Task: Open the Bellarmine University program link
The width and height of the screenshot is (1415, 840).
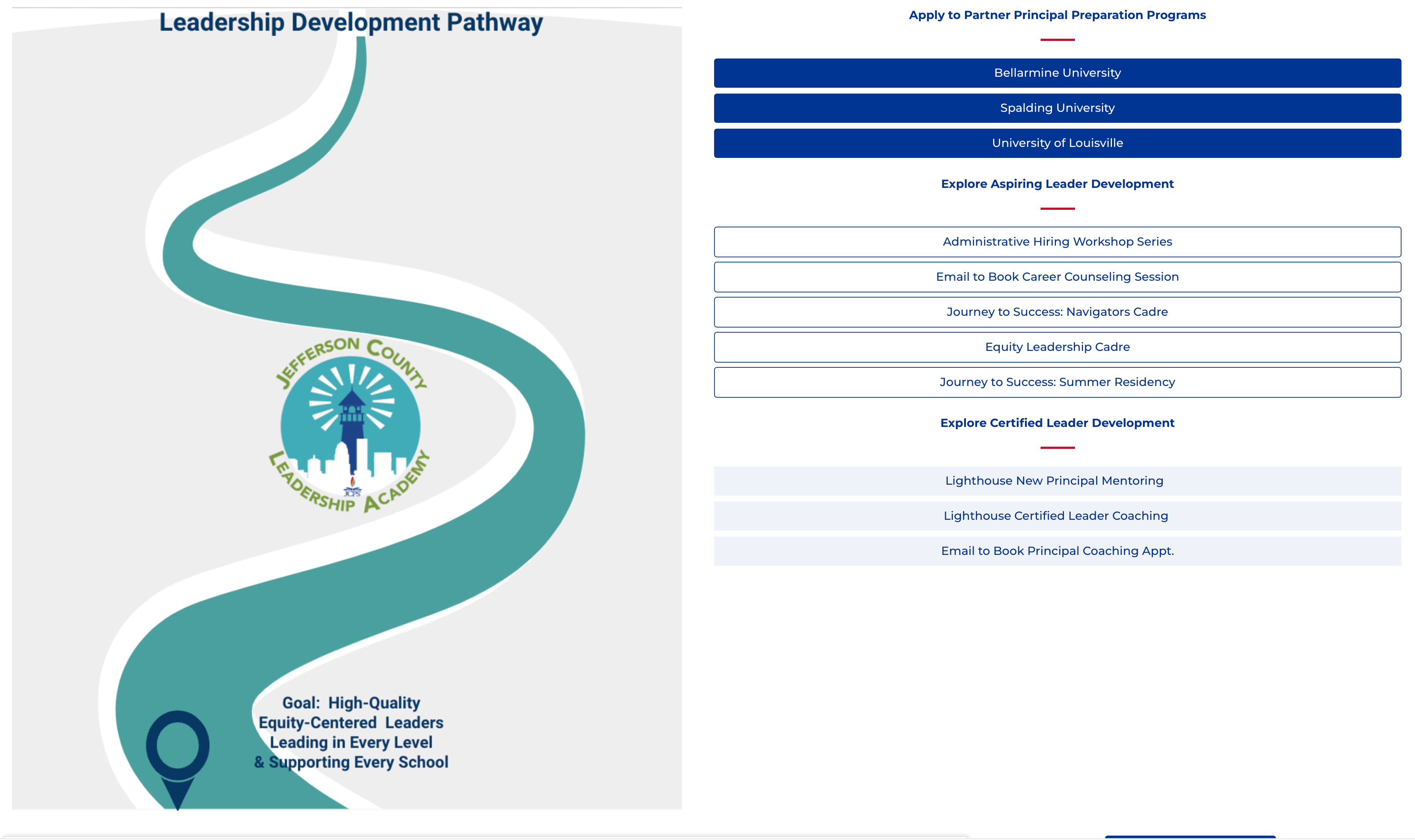Action: point(1057,73)
